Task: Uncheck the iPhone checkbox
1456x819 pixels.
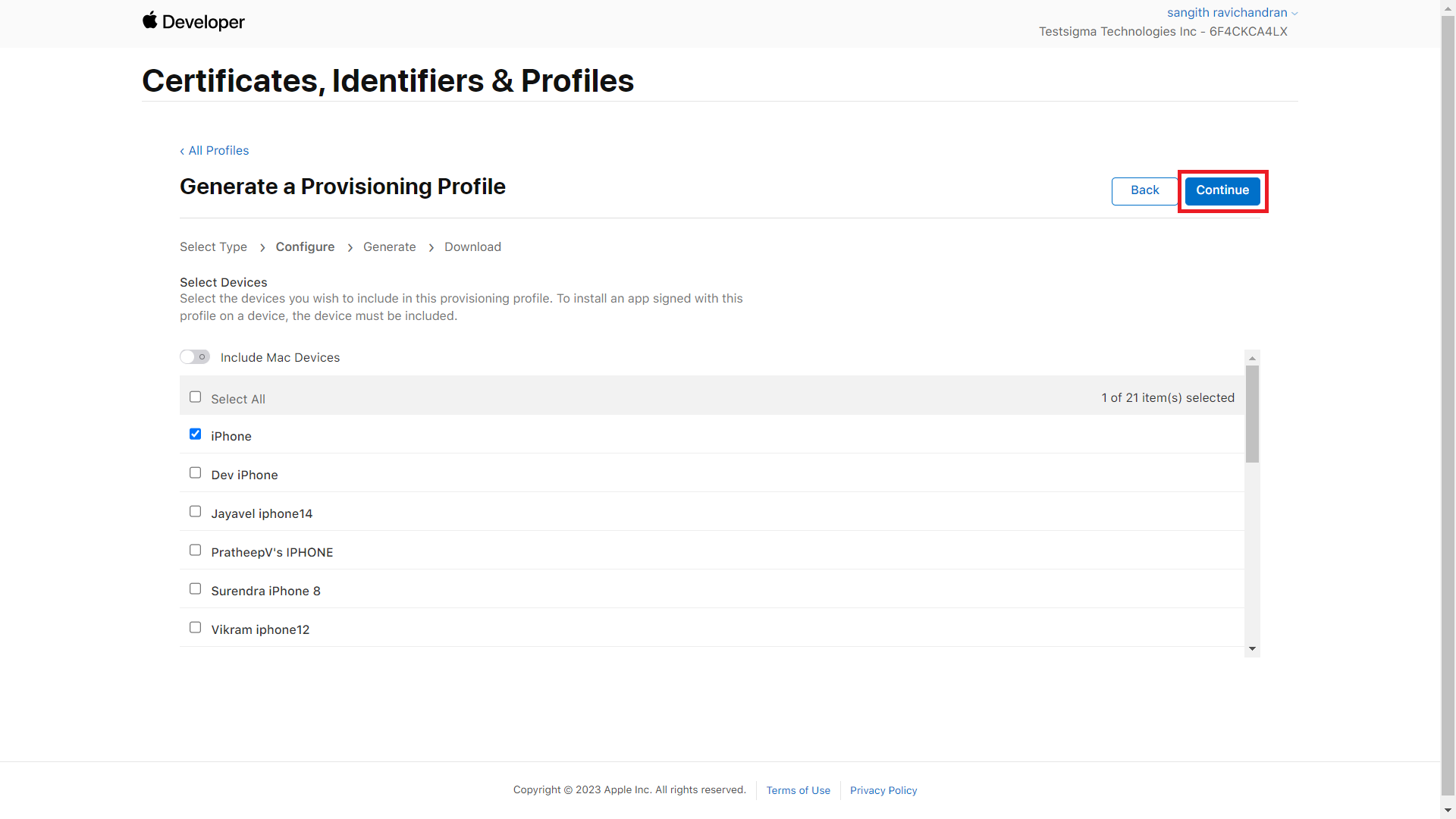Action: click(x=196, y=434)
